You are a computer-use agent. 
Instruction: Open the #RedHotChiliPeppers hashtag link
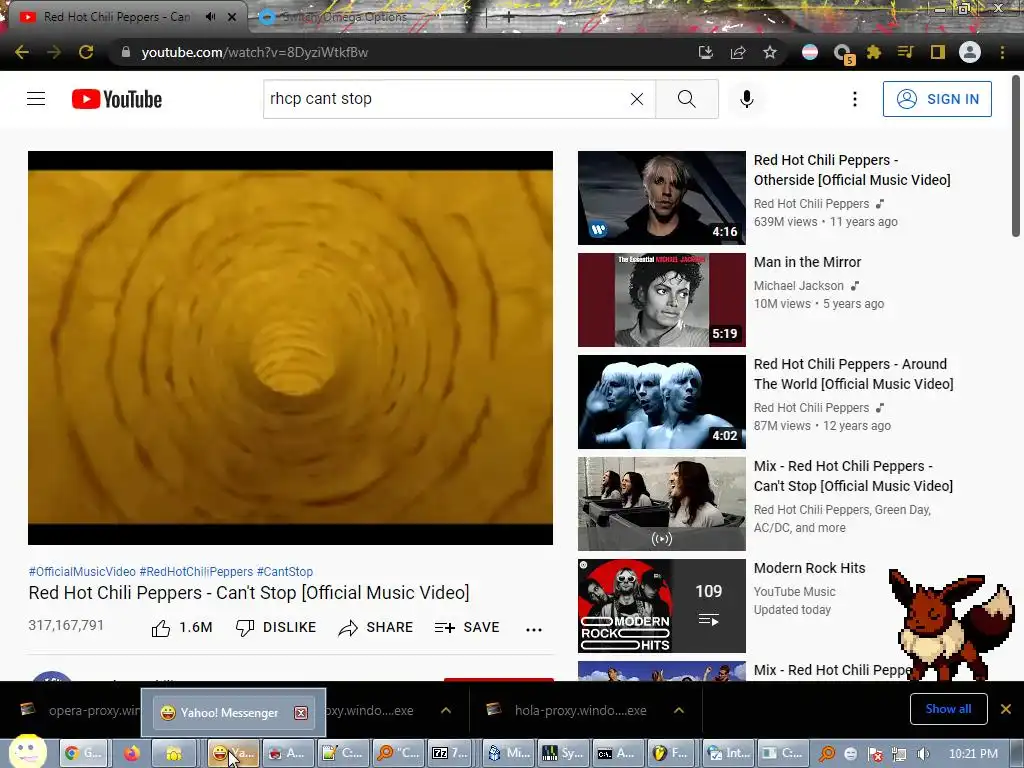click(196, 571)
